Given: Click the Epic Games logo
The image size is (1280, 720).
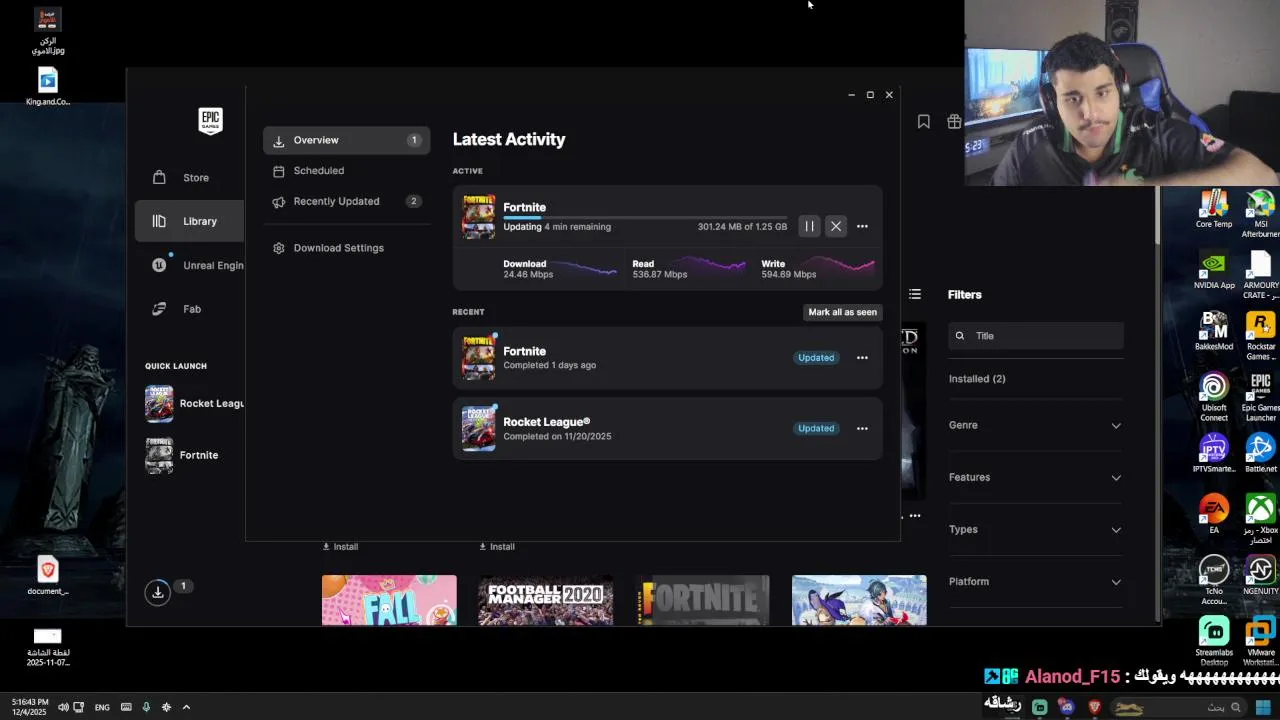Looking at the screenshot, I should tap(210, 121).
